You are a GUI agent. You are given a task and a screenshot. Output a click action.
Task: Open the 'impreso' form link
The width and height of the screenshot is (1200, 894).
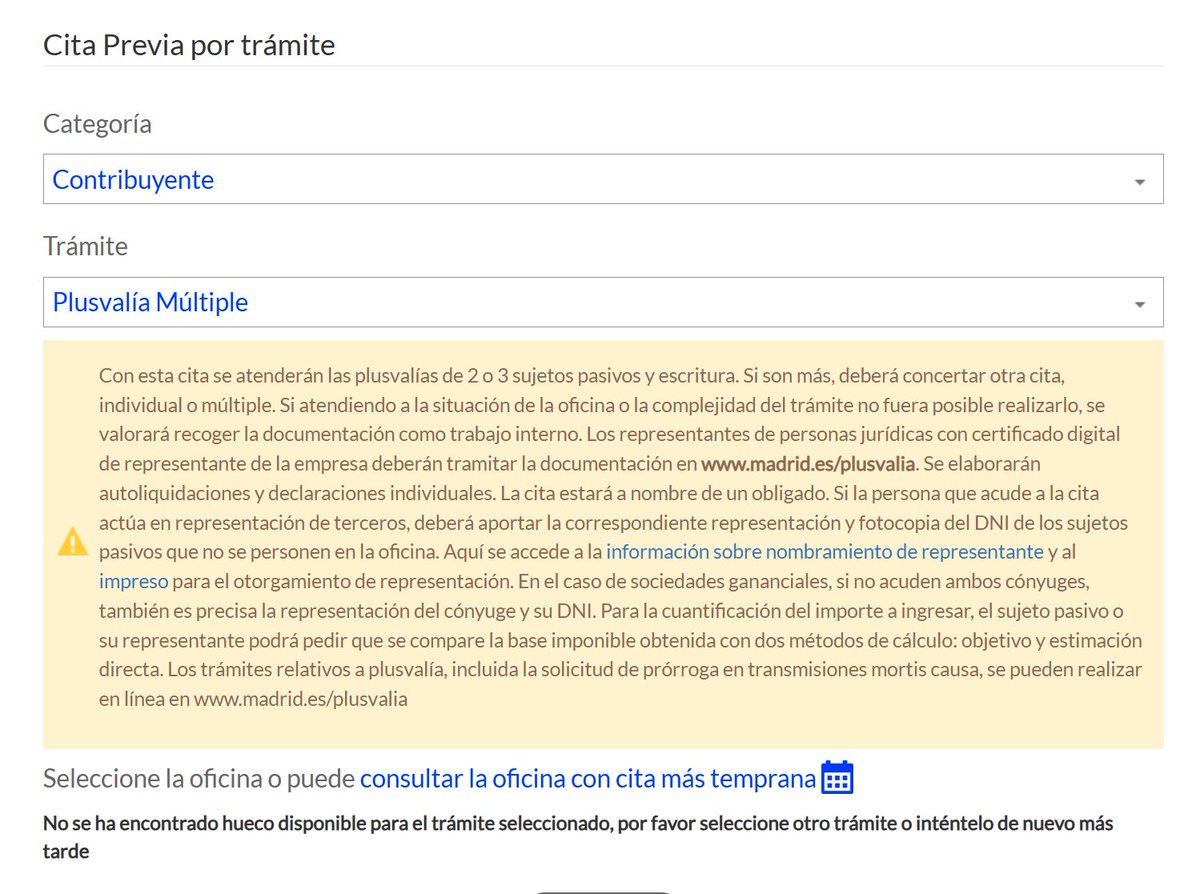point(133,581)
